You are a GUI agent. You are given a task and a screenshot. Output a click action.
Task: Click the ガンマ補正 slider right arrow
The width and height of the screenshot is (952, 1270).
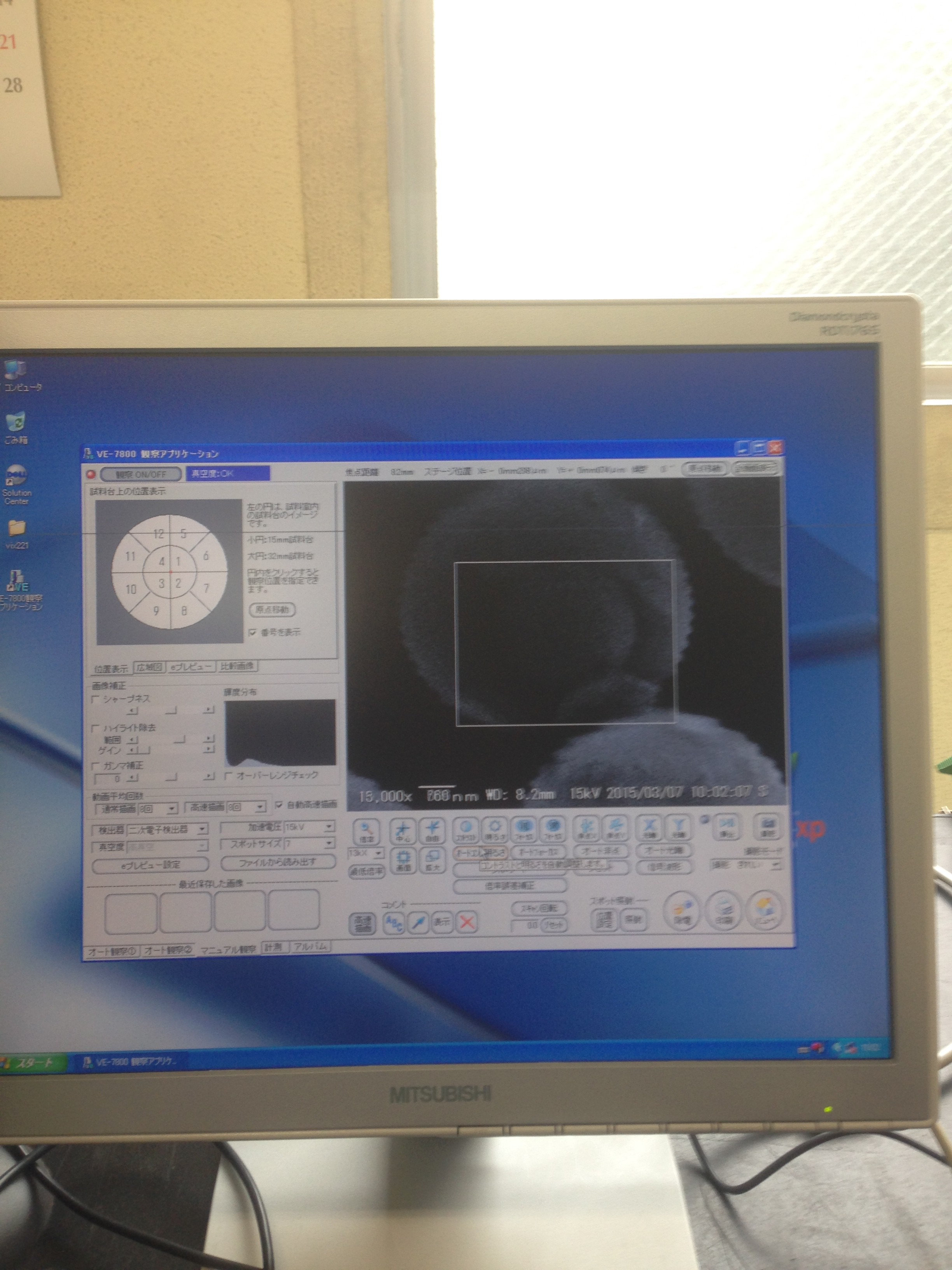tap(209, 777)
